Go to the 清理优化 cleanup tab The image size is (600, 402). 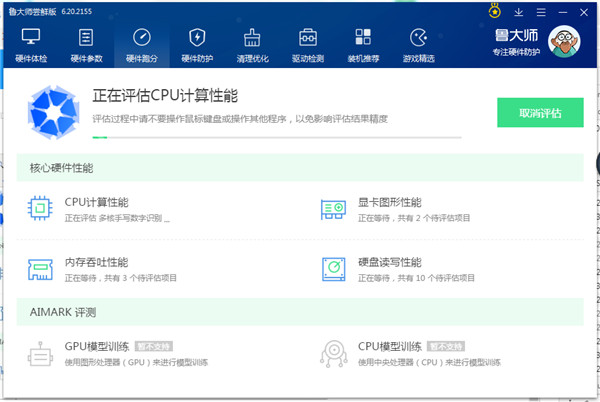tap(252, 45)
